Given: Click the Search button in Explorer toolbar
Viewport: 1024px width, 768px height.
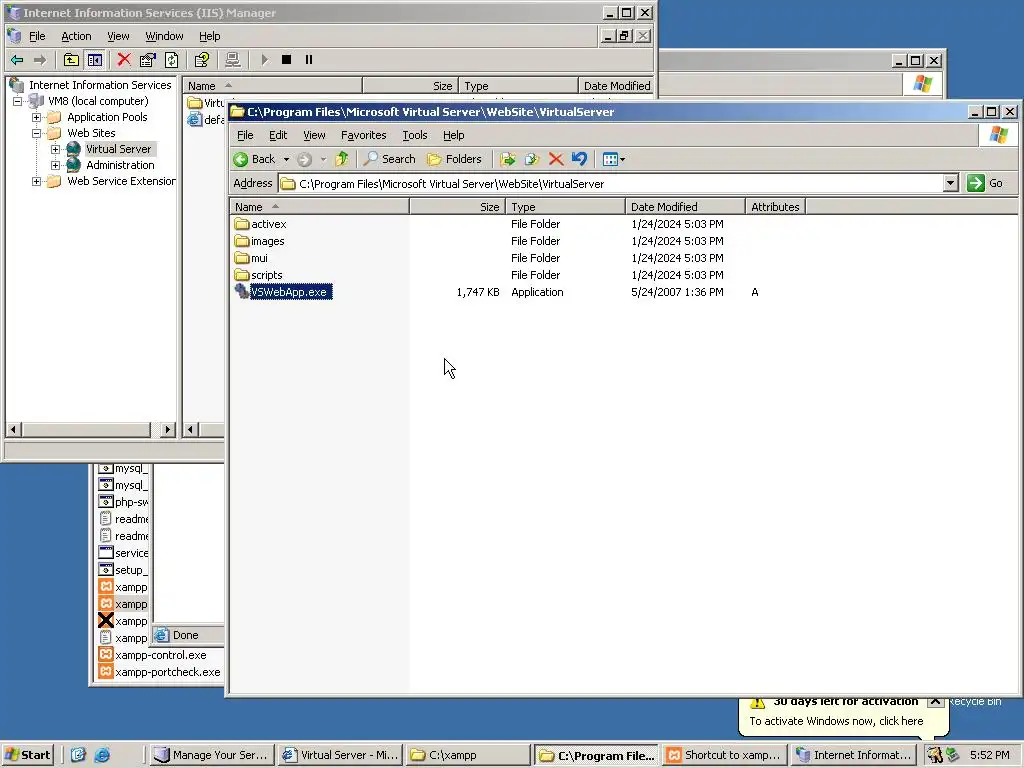Looking at the screenshot, I should (x=390, y=159).
